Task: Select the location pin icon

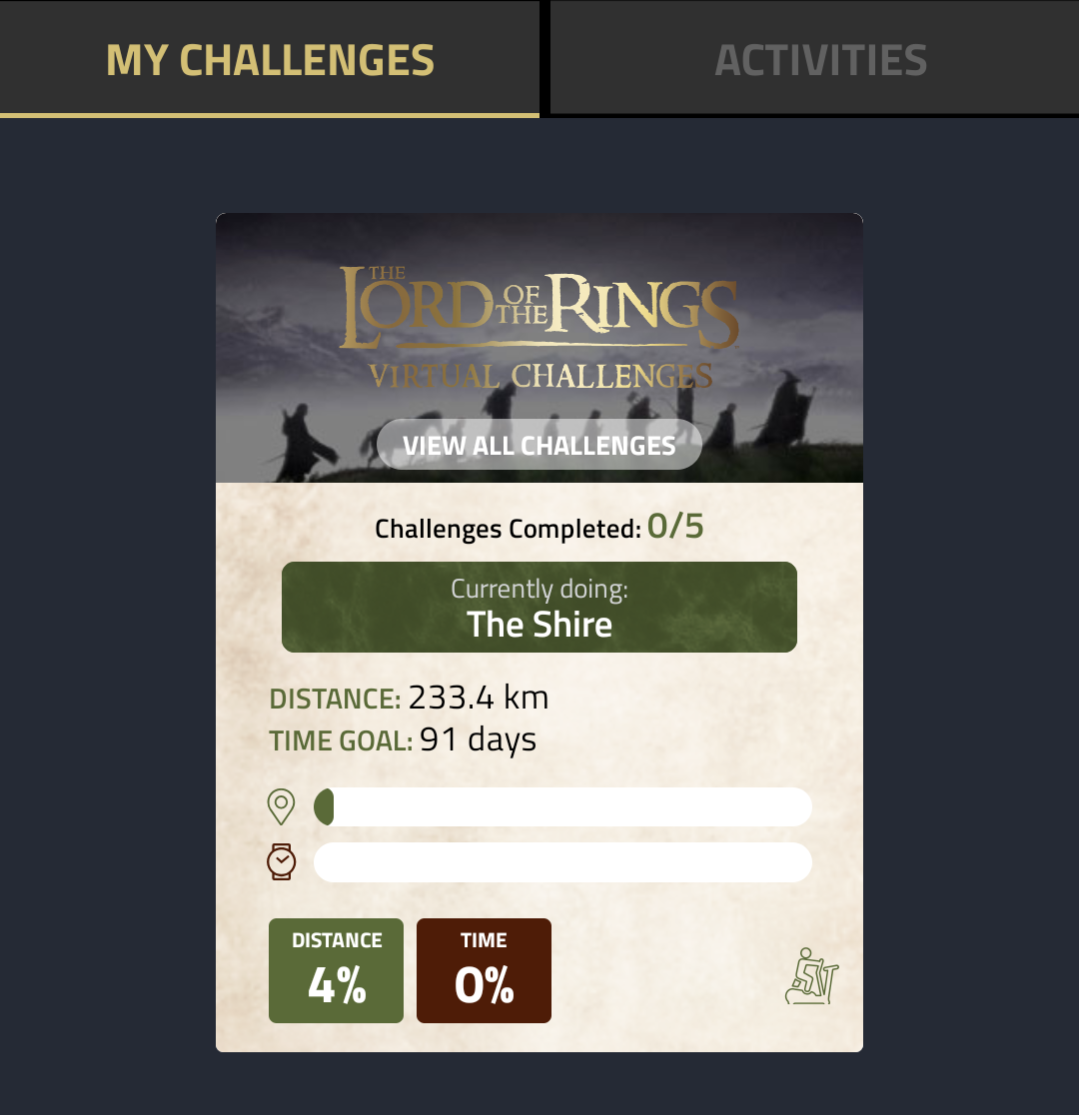Action: tap(281, 807)
